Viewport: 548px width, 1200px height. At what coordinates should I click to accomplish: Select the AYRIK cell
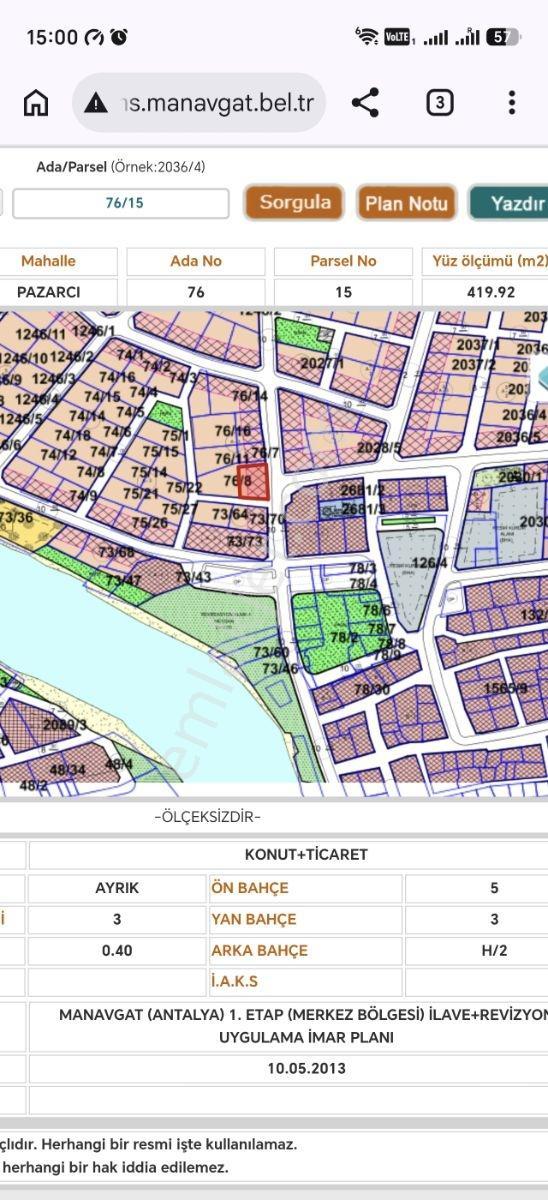click(x=117, y=888)
